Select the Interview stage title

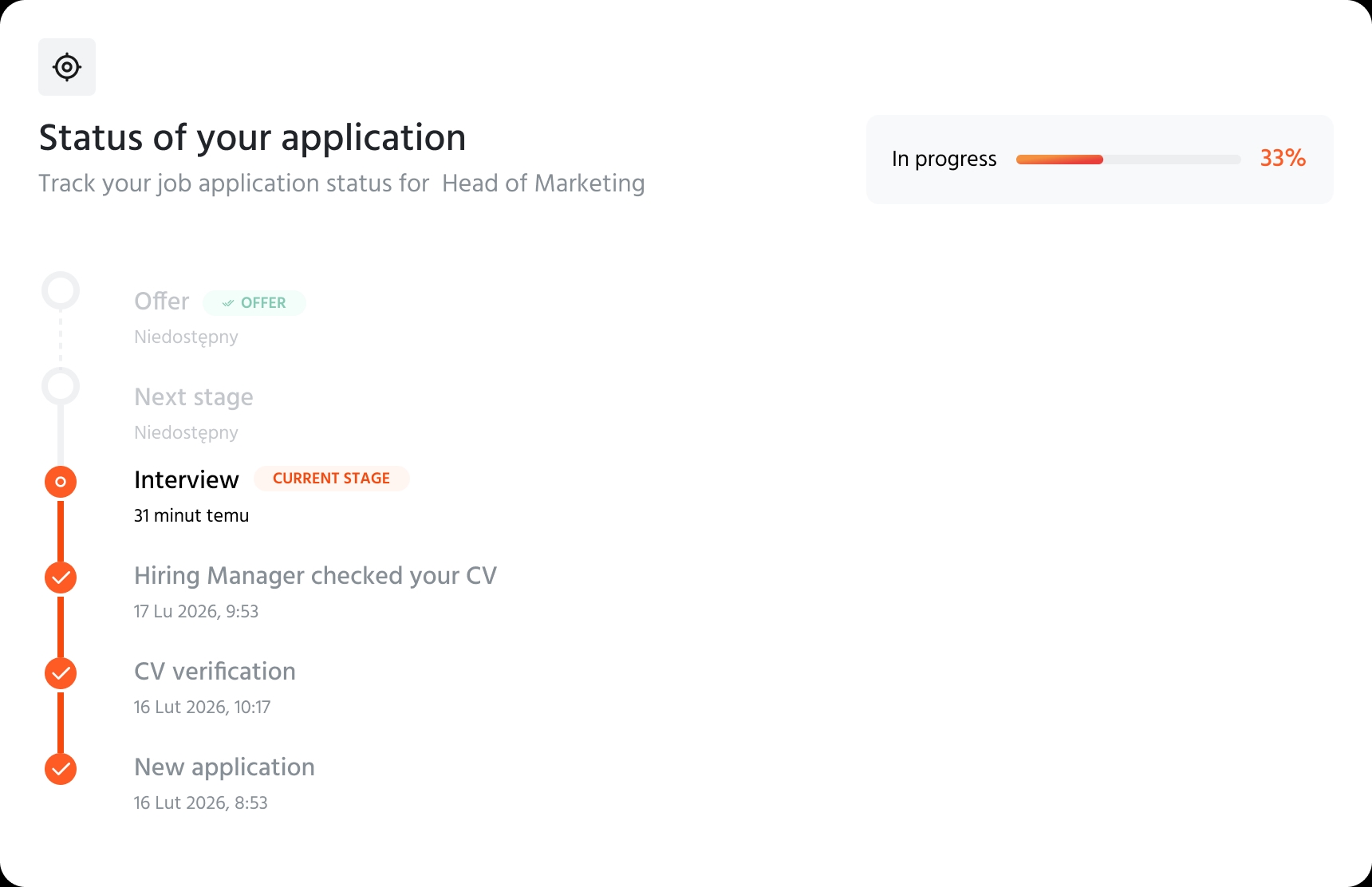(x=187, y=479)
